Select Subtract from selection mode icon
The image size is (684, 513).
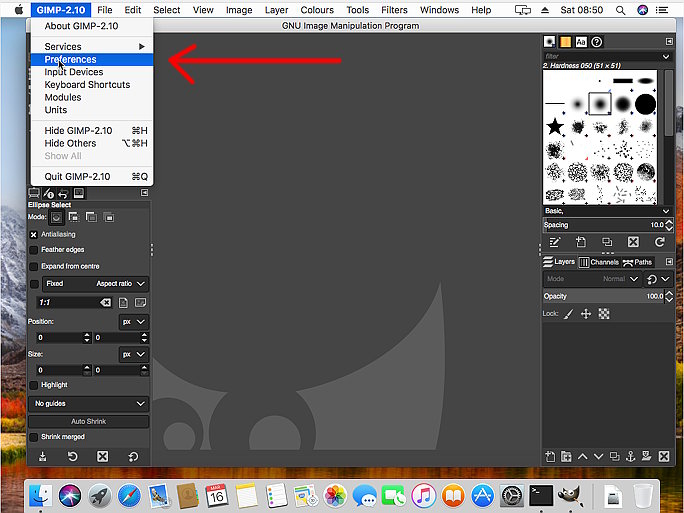(x=91, y=217)
